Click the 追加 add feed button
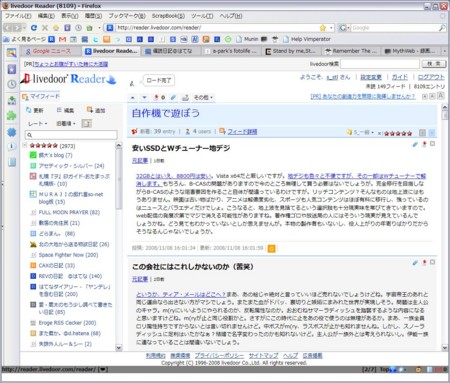This screenshot has width=450, height=383. (96, 110)
